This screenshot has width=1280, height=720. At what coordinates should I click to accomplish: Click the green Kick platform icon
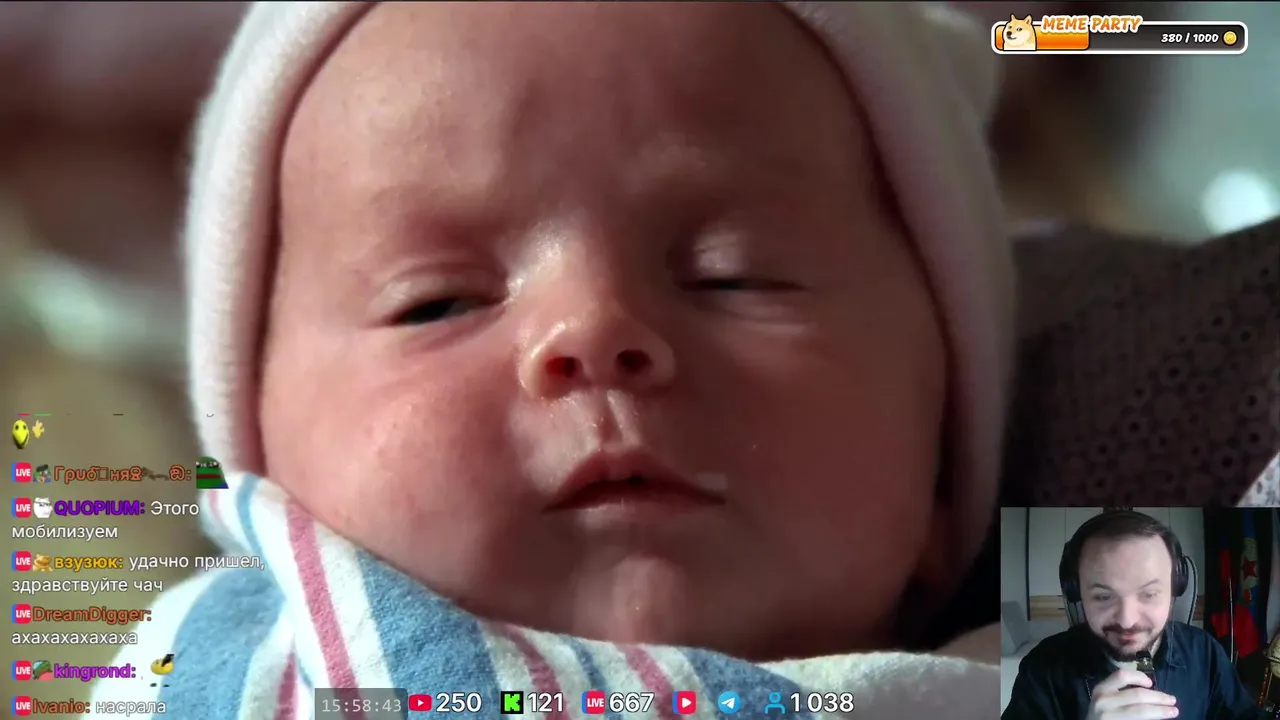point(511,703)
